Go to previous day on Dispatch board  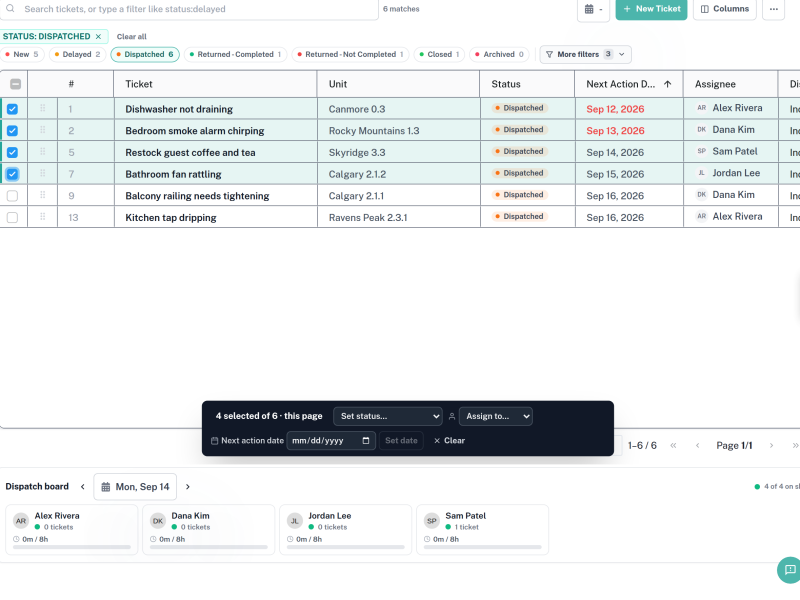[83, 487]
